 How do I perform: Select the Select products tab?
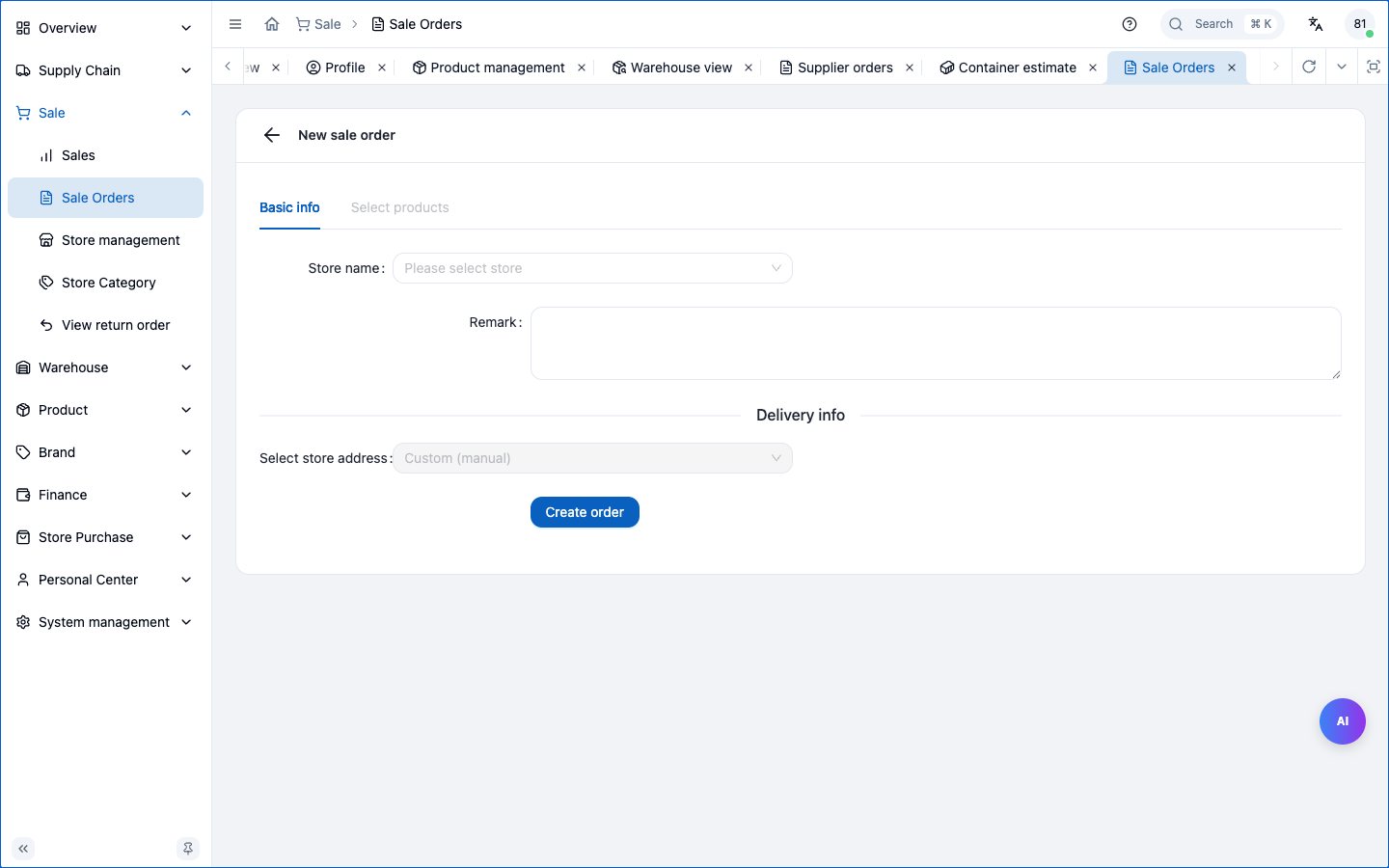coord(400,207)
